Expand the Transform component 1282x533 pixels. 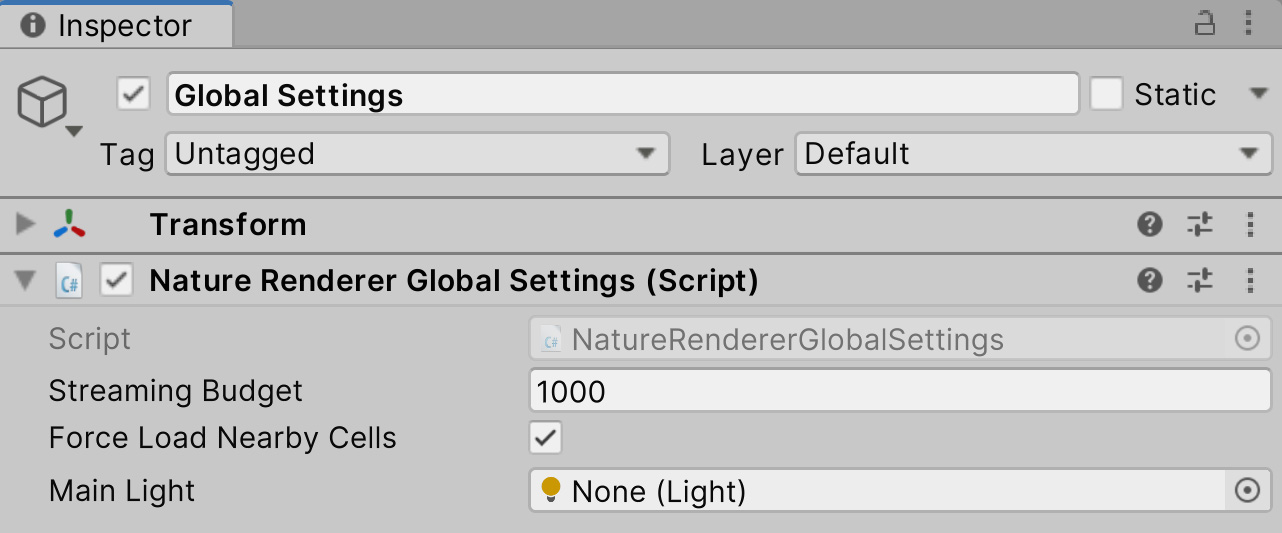click(x=25, y=225)
